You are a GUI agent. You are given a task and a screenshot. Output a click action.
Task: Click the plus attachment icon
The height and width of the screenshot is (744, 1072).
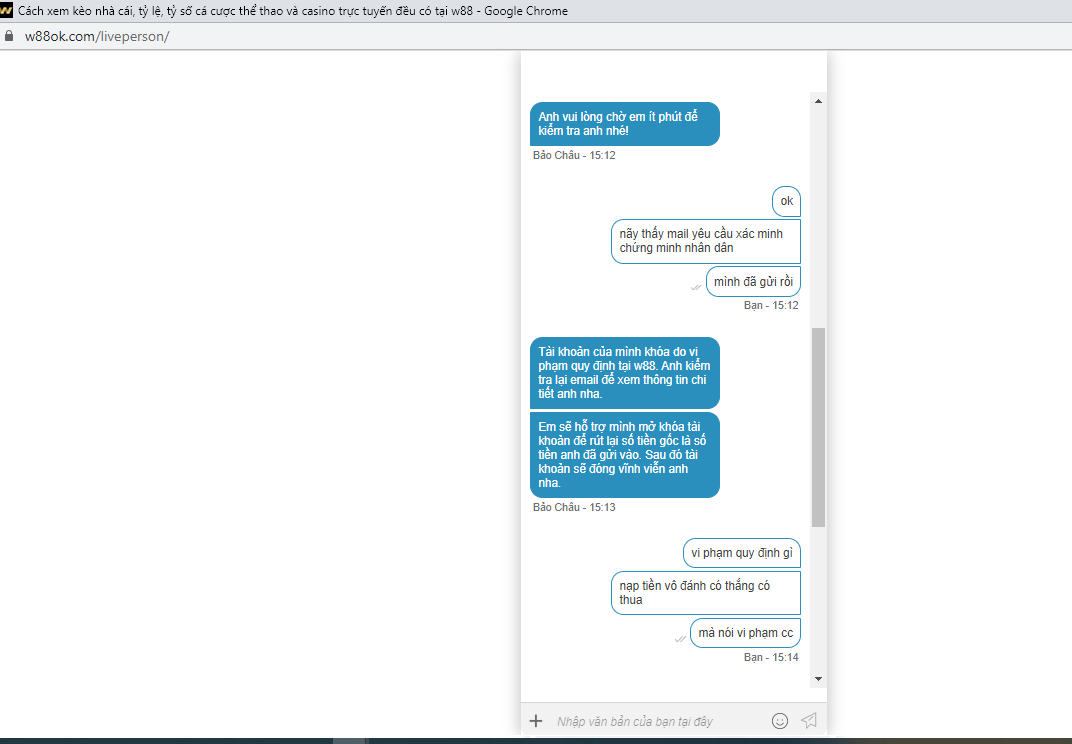click(x=535, y=721)
